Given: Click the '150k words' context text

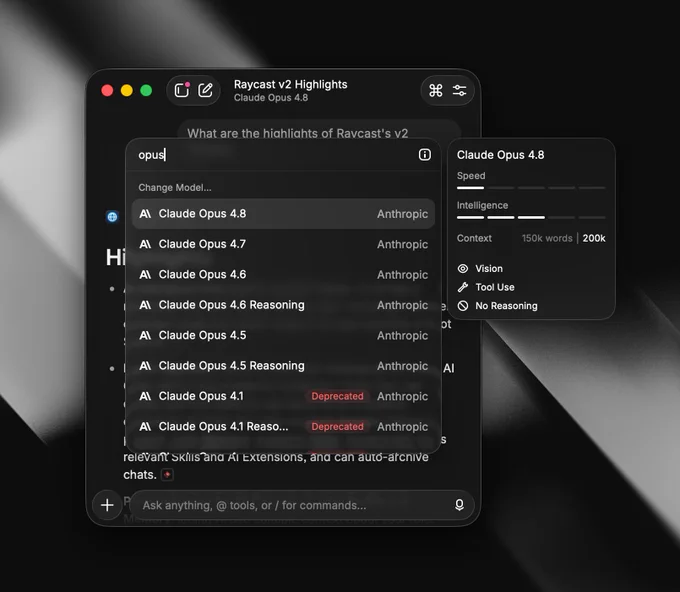Looking at the screenshot, I should coord(547,238).
